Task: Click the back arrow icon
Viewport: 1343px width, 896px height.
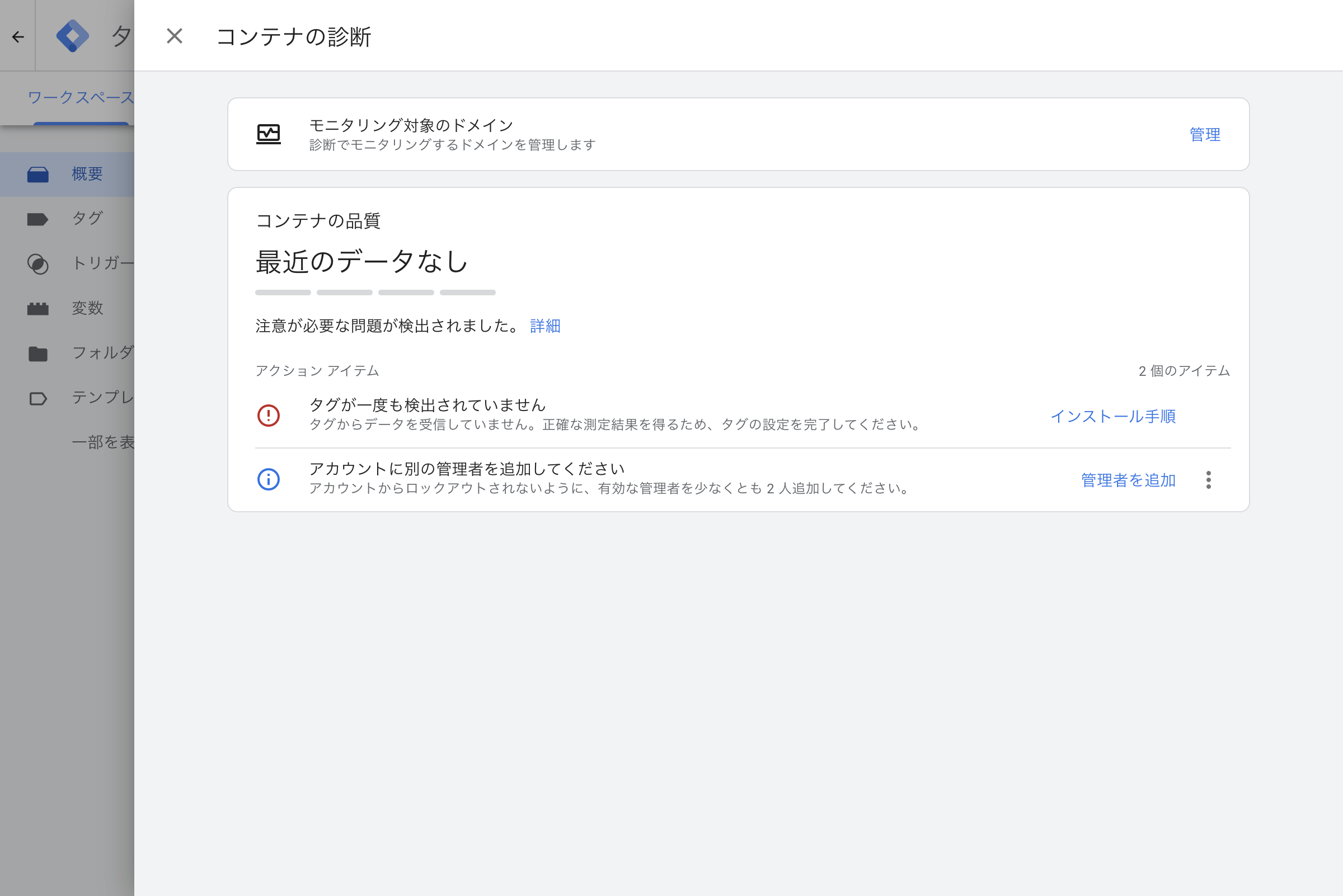Action: point(18,37)
